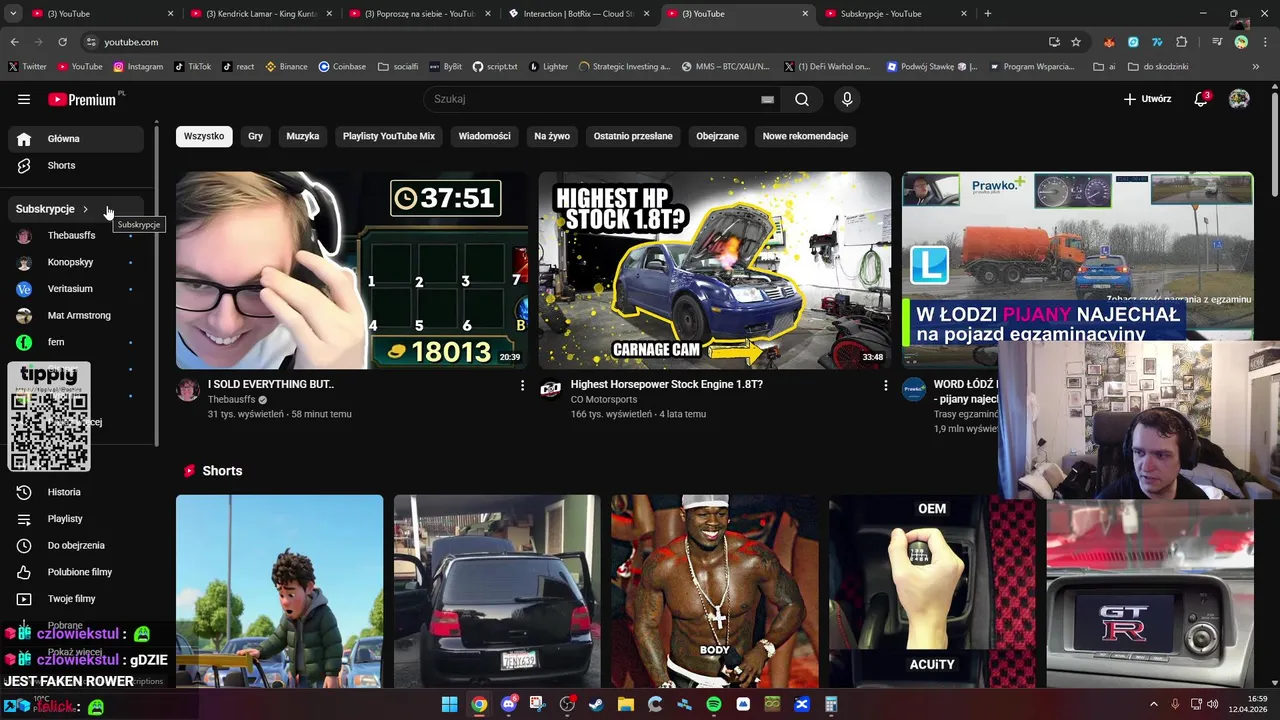
Task: Click the Utwórz create button
Action: 1147,99
